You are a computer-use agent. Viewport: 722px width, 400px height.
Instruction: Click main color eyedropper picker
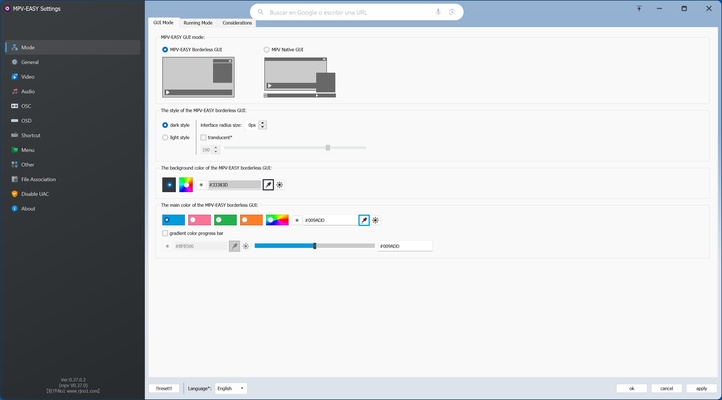click(364, 220)
